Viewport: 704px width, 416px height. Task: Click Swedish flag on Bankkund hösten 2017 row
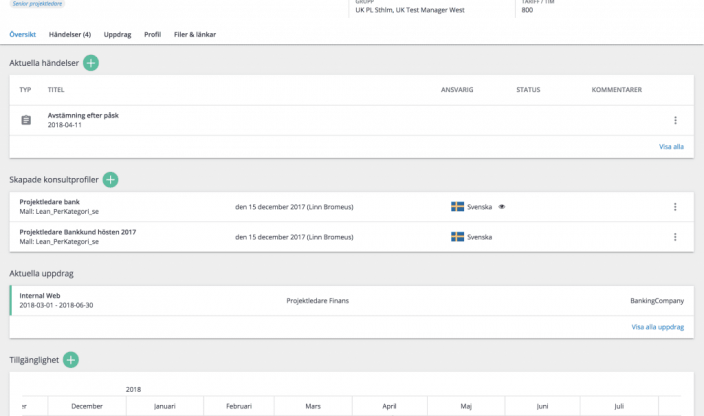pos(457,237)
